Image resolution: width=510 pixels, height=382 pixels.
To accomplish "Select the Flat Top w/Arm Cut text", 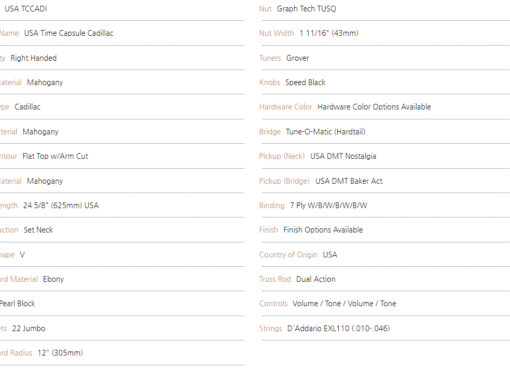I will pyautogui.click(x=55, y=156).
